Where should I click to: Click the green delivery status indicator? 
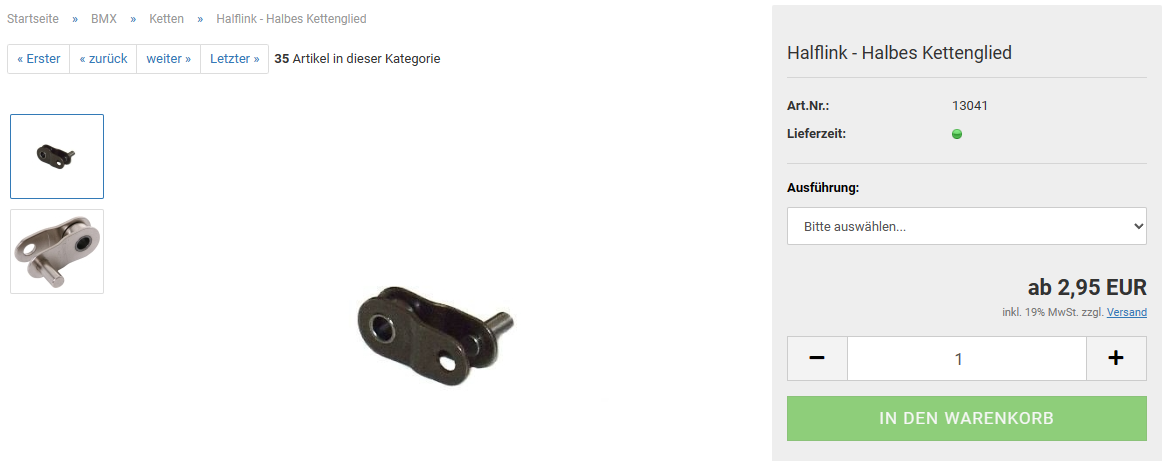(x=957, y=135)
